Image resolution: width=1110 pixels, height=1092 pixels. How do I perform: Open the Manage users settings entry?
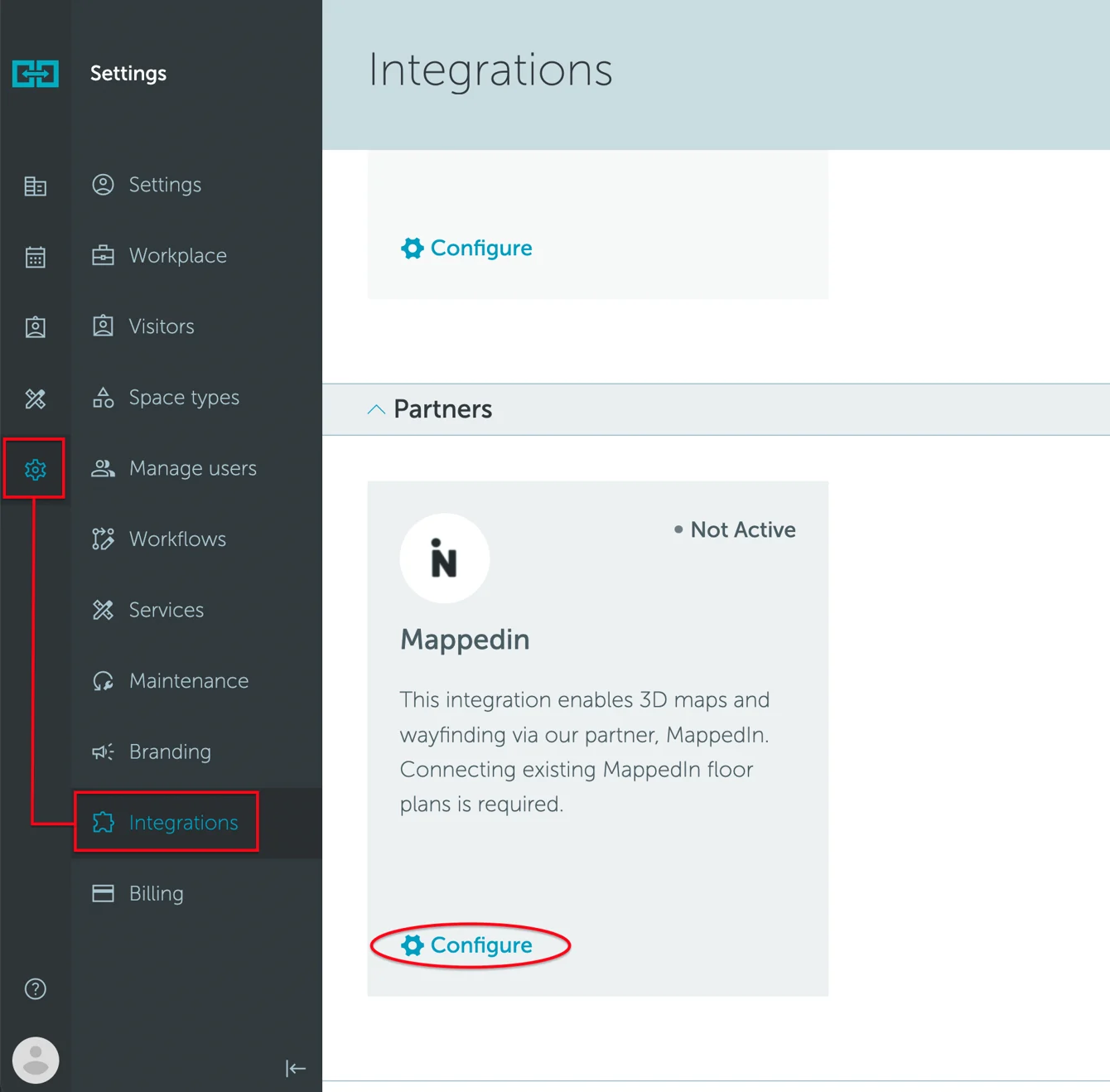click(x=192, y=468)
